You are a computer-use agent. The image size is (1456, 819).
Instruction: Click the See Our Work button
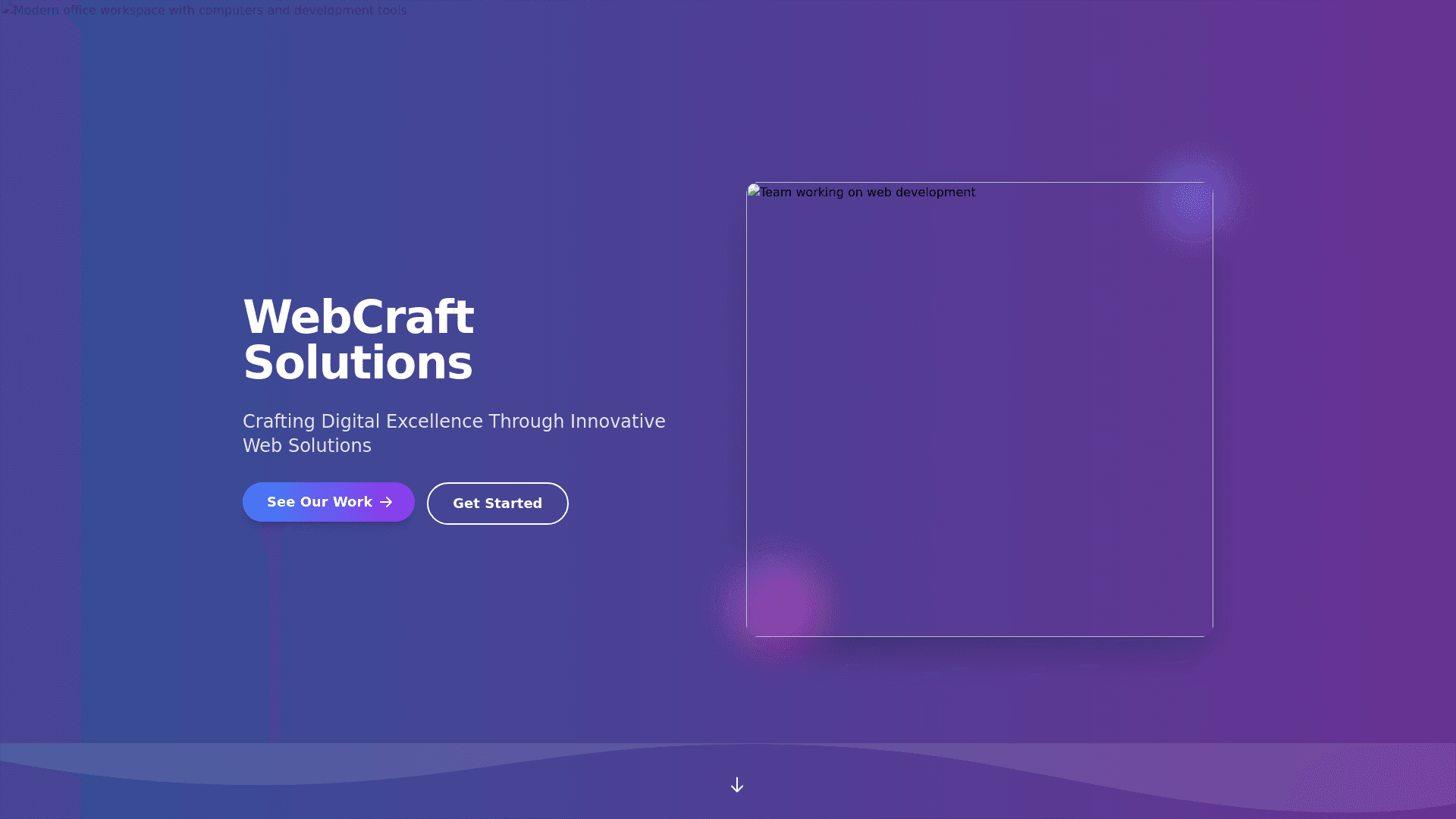[328, 502]
